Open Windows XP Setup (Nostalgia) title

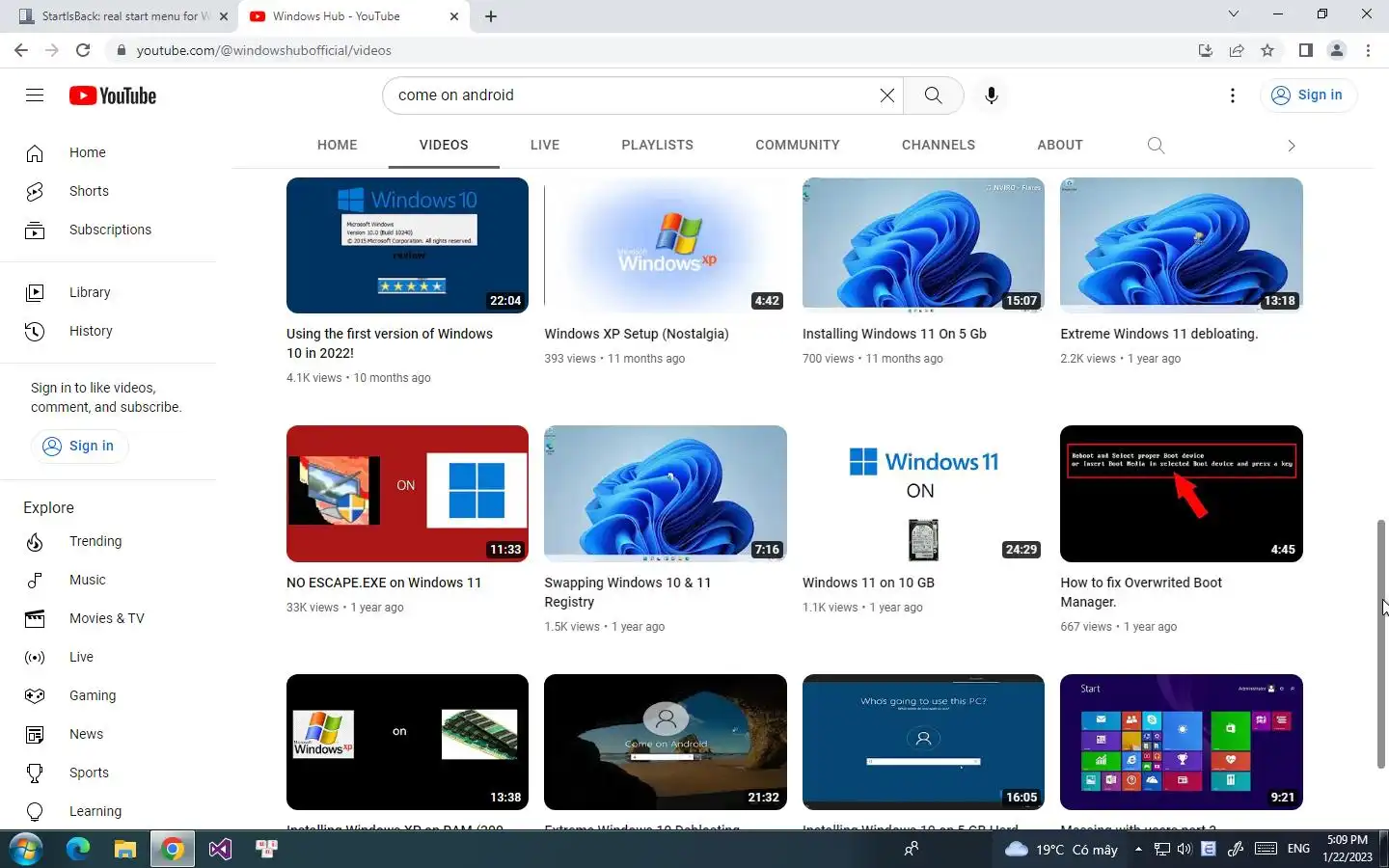pyautogui.click(x=637, y=334)
